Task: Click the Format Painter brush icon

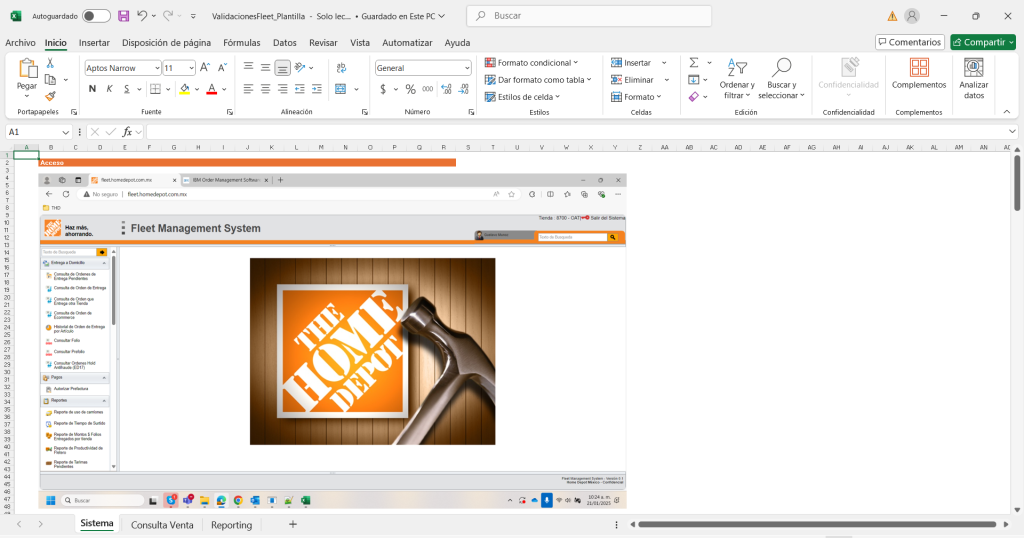Action: click(50, 96)
